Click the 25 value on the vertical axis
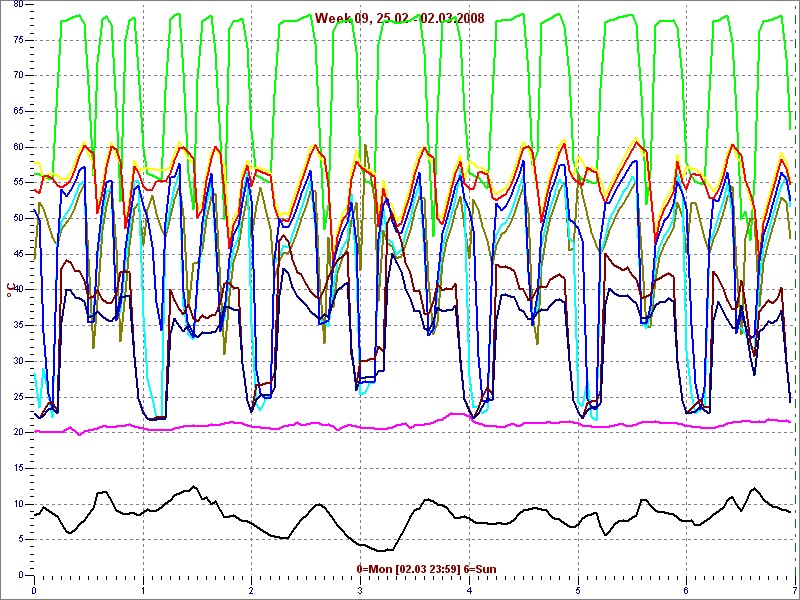The image size is (800, 600). click(18, 397)
